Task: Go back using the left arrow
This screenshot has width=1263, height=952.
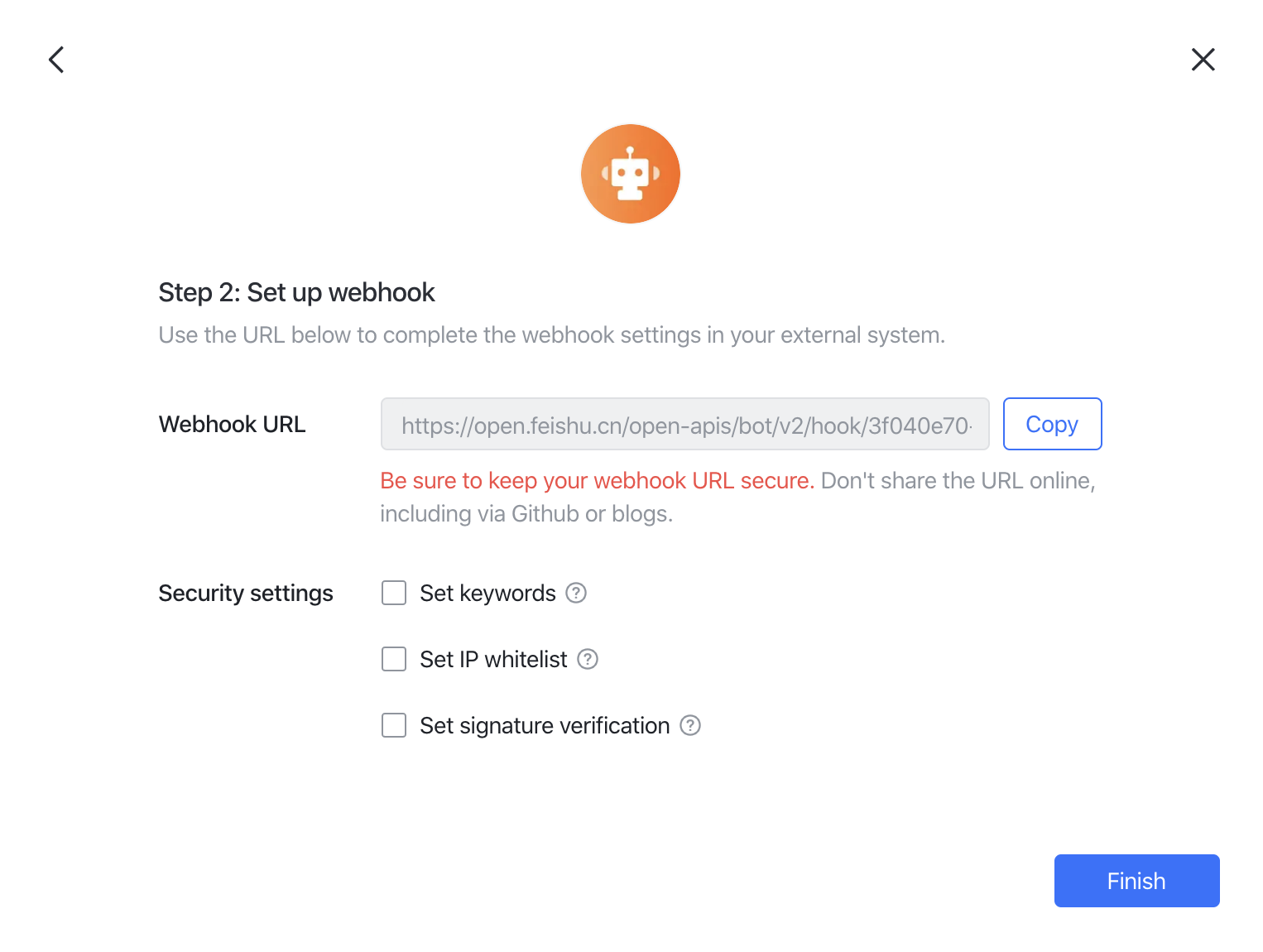Action: pyautogui.click(x=56, y=60)
